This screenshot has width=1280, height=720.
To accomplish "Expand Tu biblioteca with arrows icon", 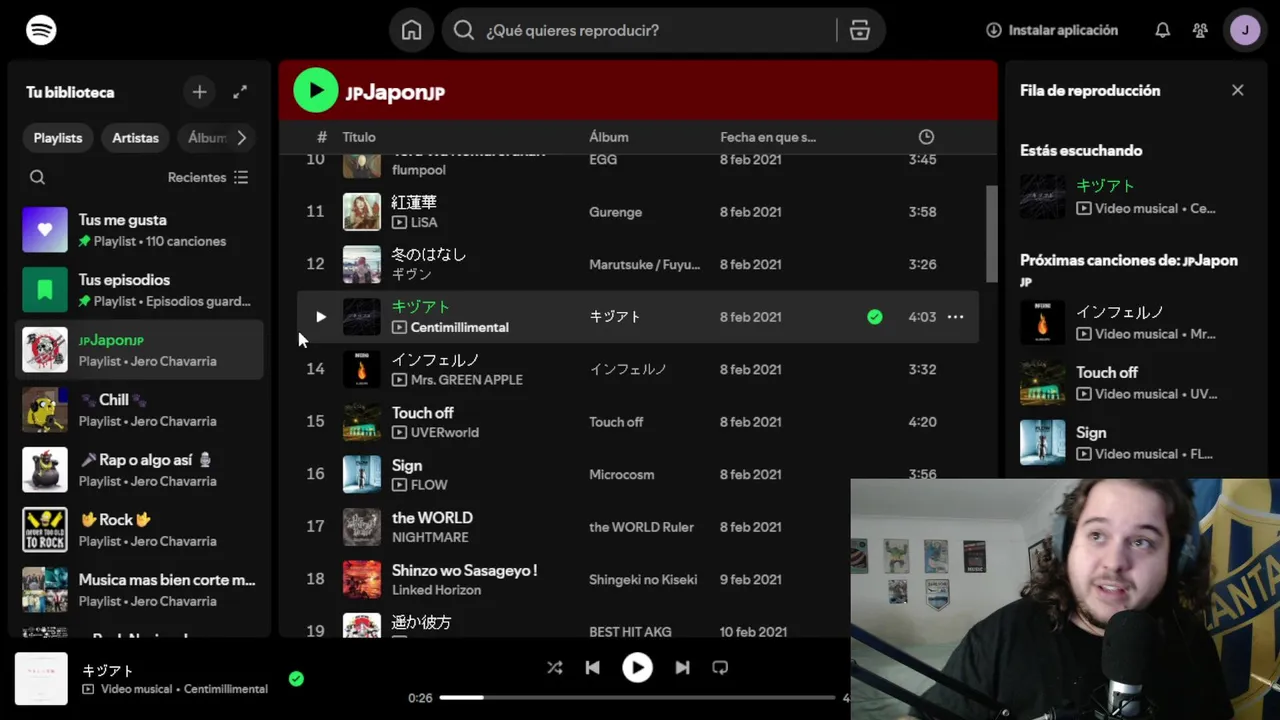I will pyautogui.click(x=240, y=92).
